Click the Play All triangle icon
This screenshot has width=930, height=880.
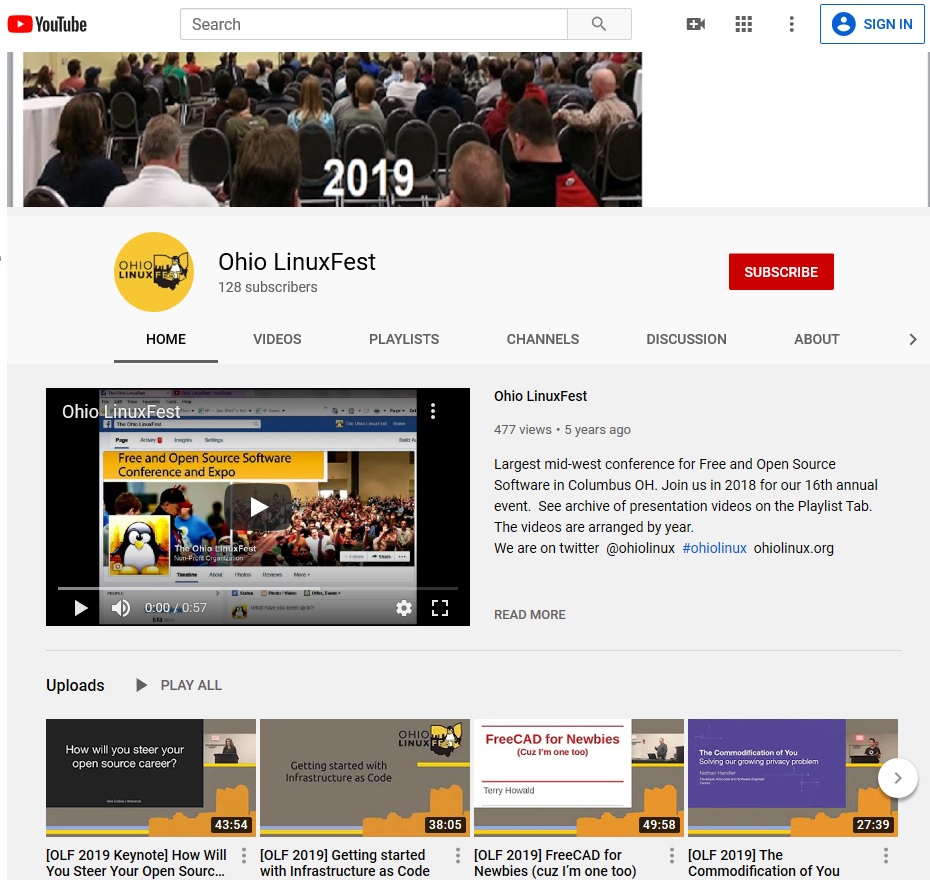tap(141, 685)
